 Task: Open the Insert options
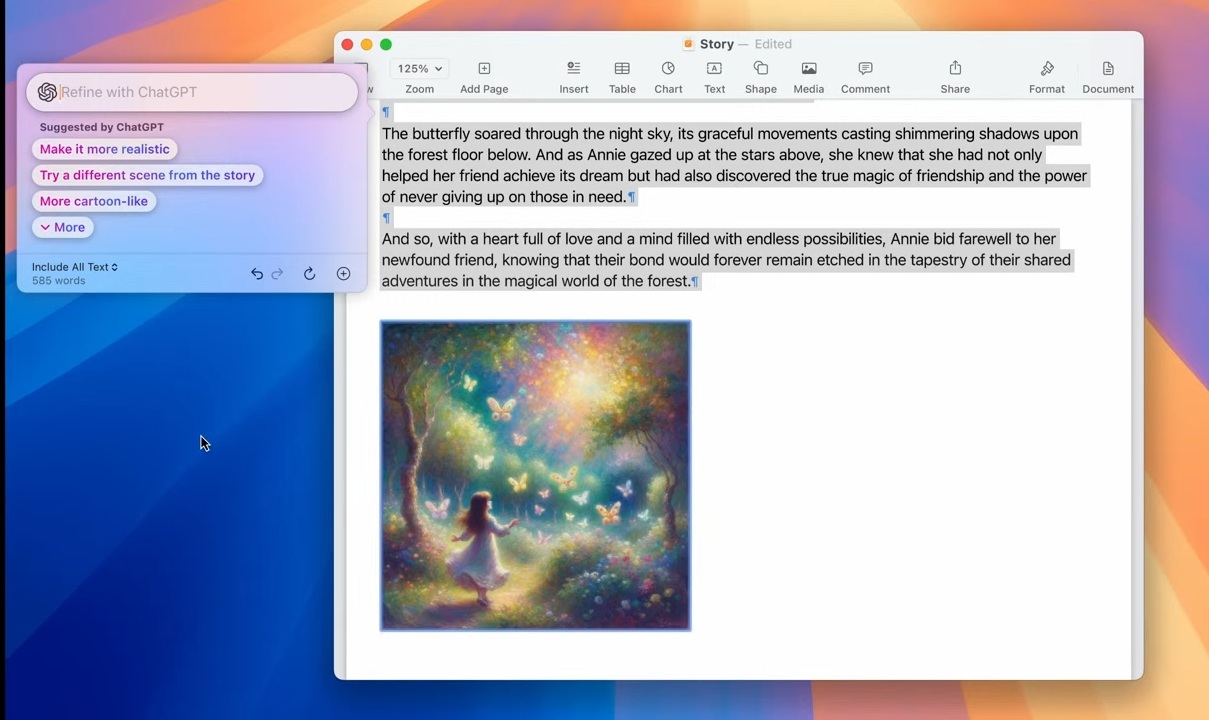point(573,75)
